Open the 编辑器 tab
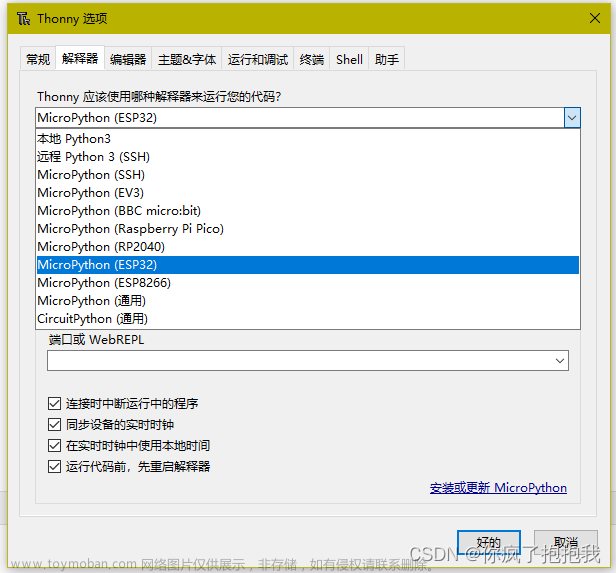 click(x=128, y=59)
